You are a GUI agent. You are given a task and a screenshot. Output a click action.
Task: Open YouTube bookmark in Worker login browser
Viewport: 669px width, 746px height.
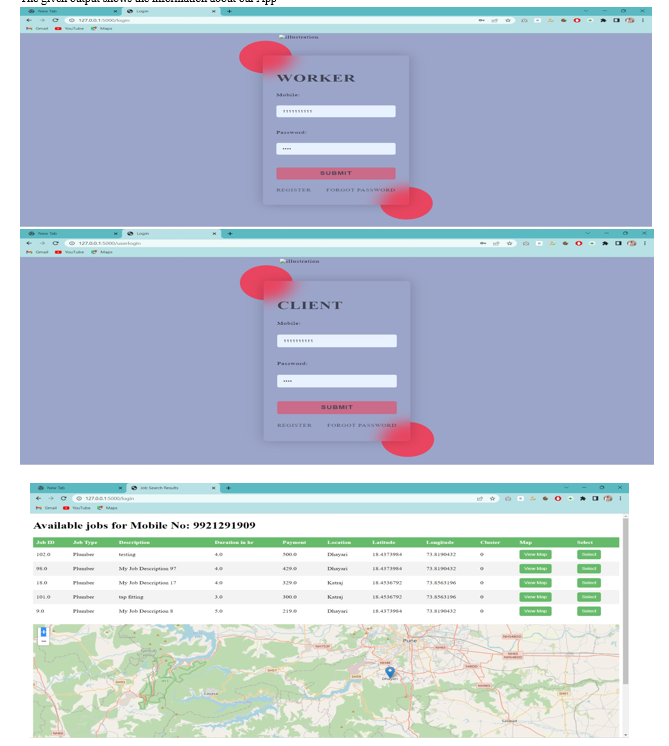[x=69, y=29]
